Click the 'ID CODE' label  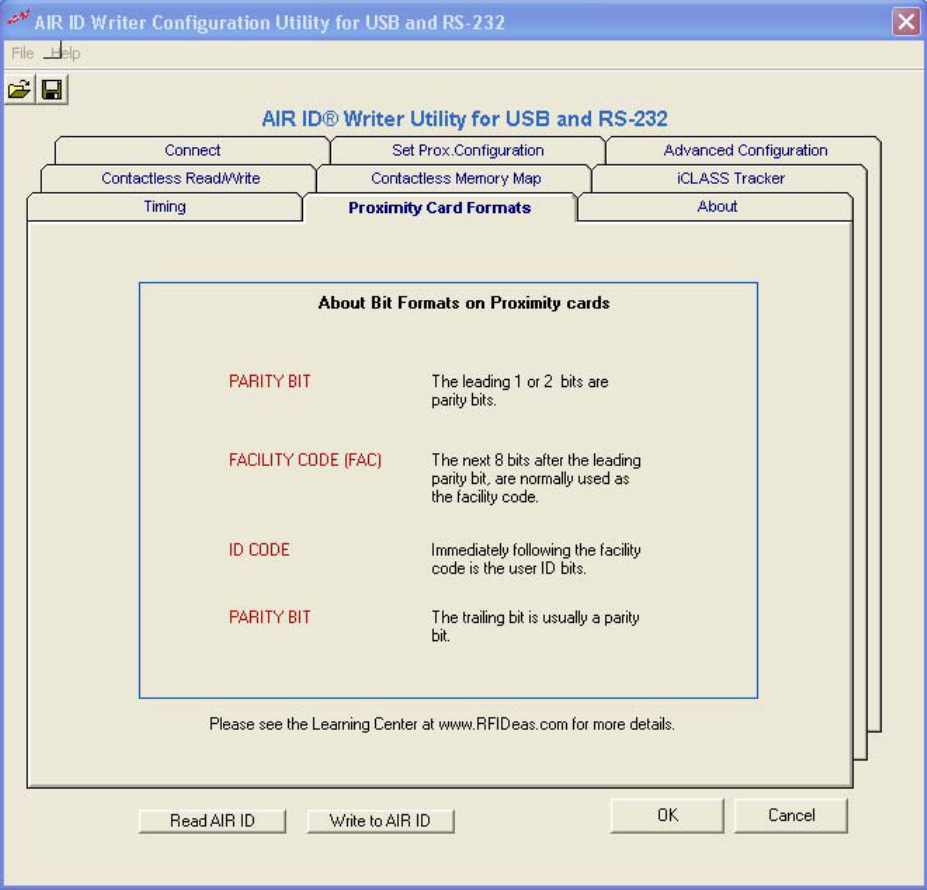[259, 549]
